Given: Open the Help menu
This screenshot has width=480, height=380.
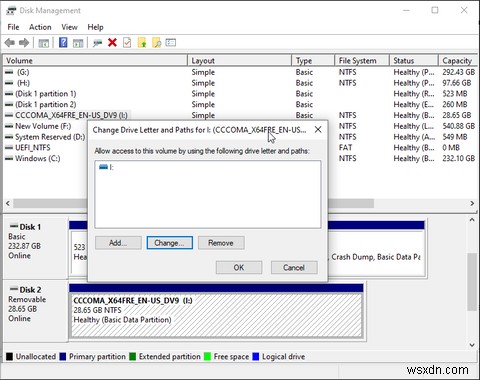Looking at the screenshot, I should click(x=95, y=27).
